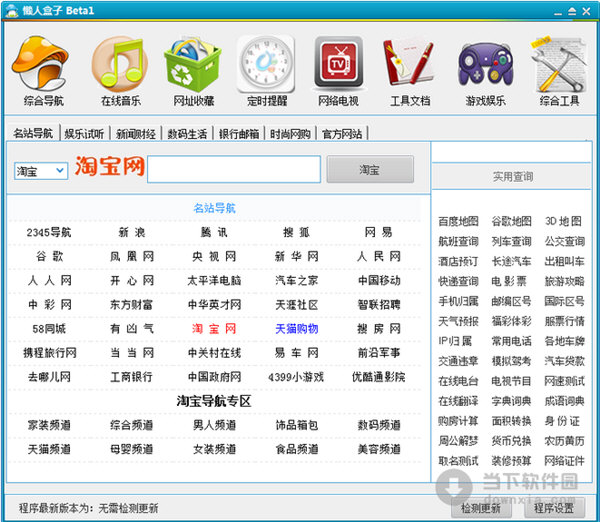The width and height of the screenshot is (600, 522).
Task: Open the 央视网 link
Action: pyautogui.click(x=214, y=256)
